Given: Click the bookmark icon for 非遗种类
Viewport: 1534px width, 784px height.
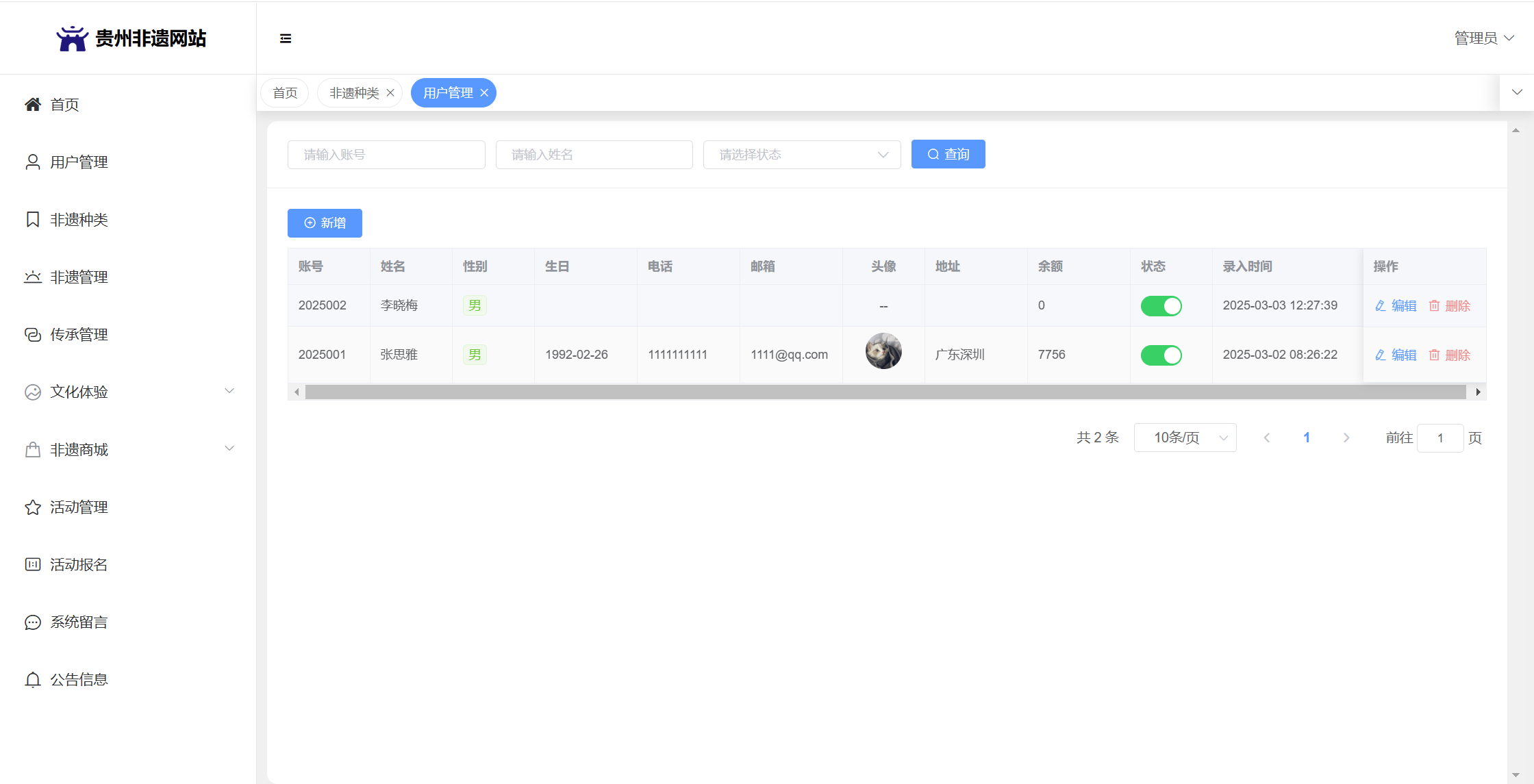Looking at the screenshot, I should (x=32, y=219).
